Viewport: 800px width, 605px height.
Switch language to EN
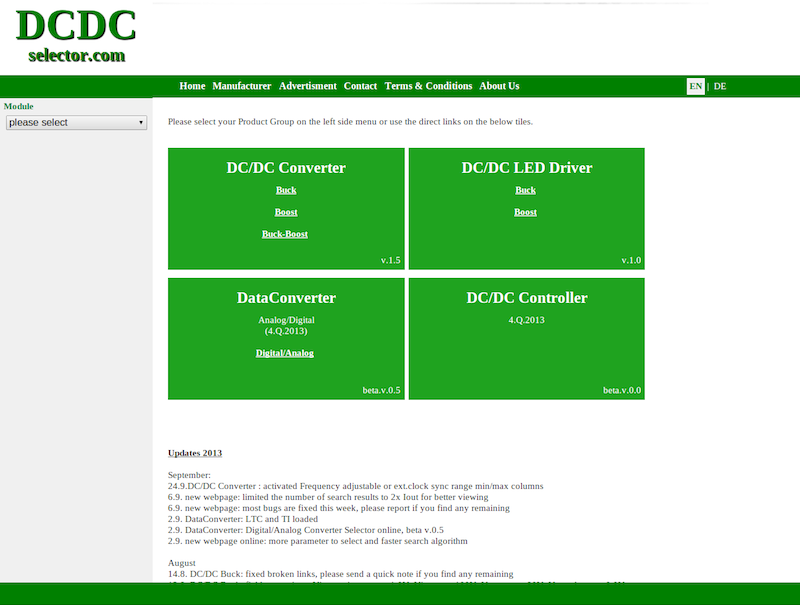695,86
